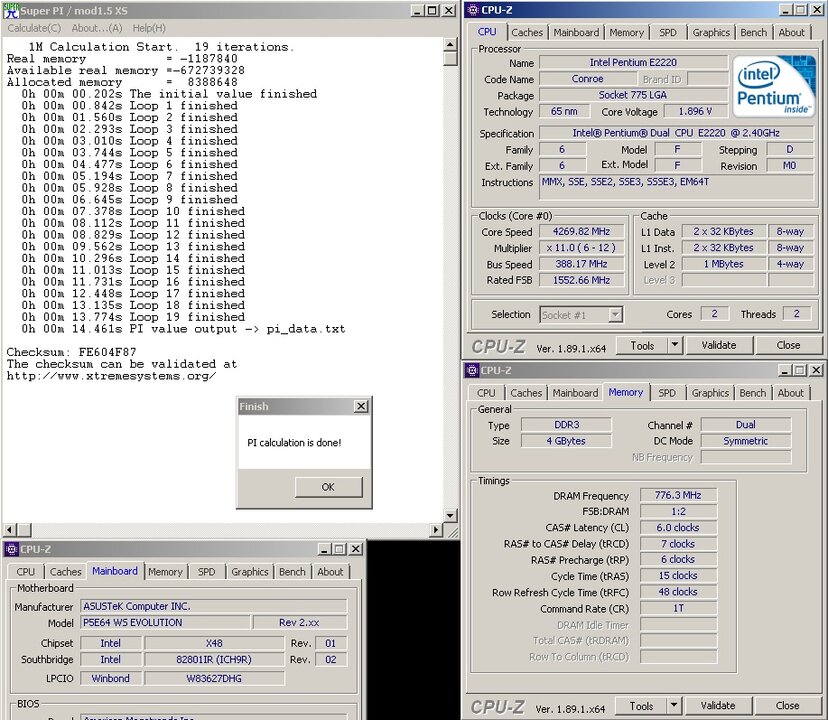Switch to SPD tab in top CPU-Z window
The width and height of the screenshot is (828, 720).
[668, 33]
